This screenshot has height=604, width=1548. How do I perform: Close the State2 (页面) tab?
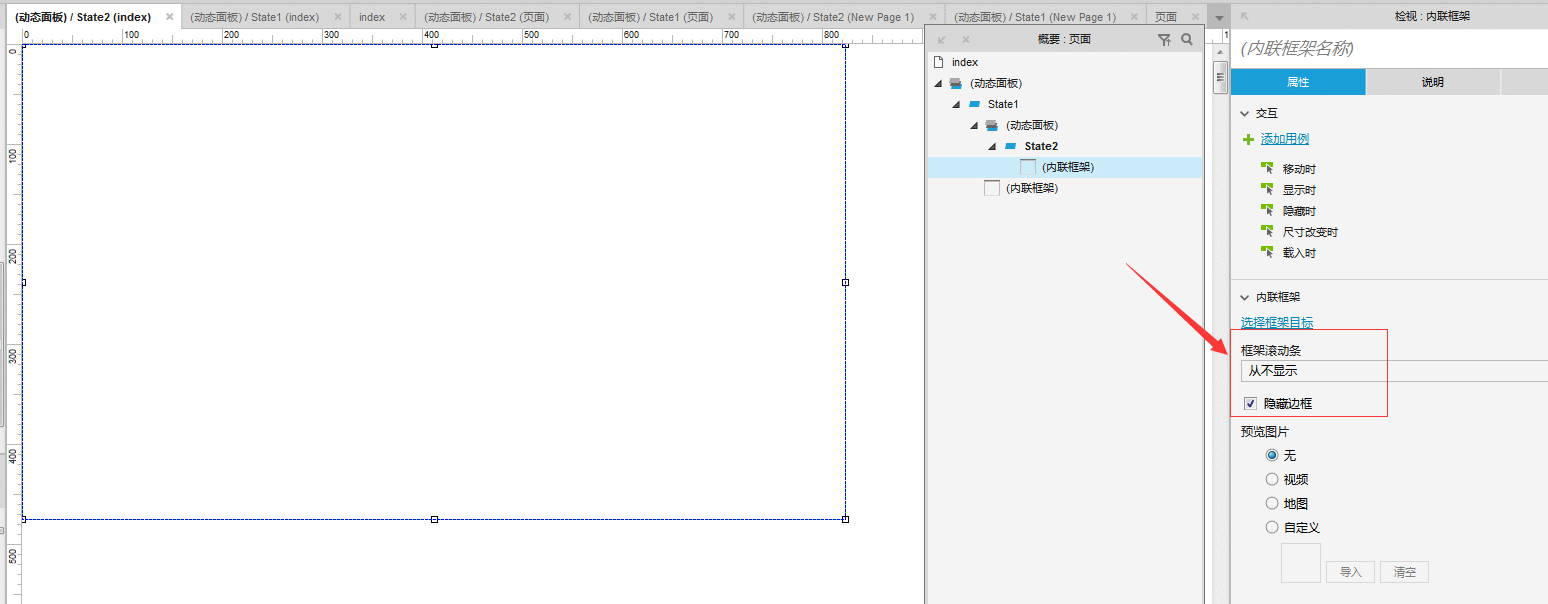(x=567, y=17)
